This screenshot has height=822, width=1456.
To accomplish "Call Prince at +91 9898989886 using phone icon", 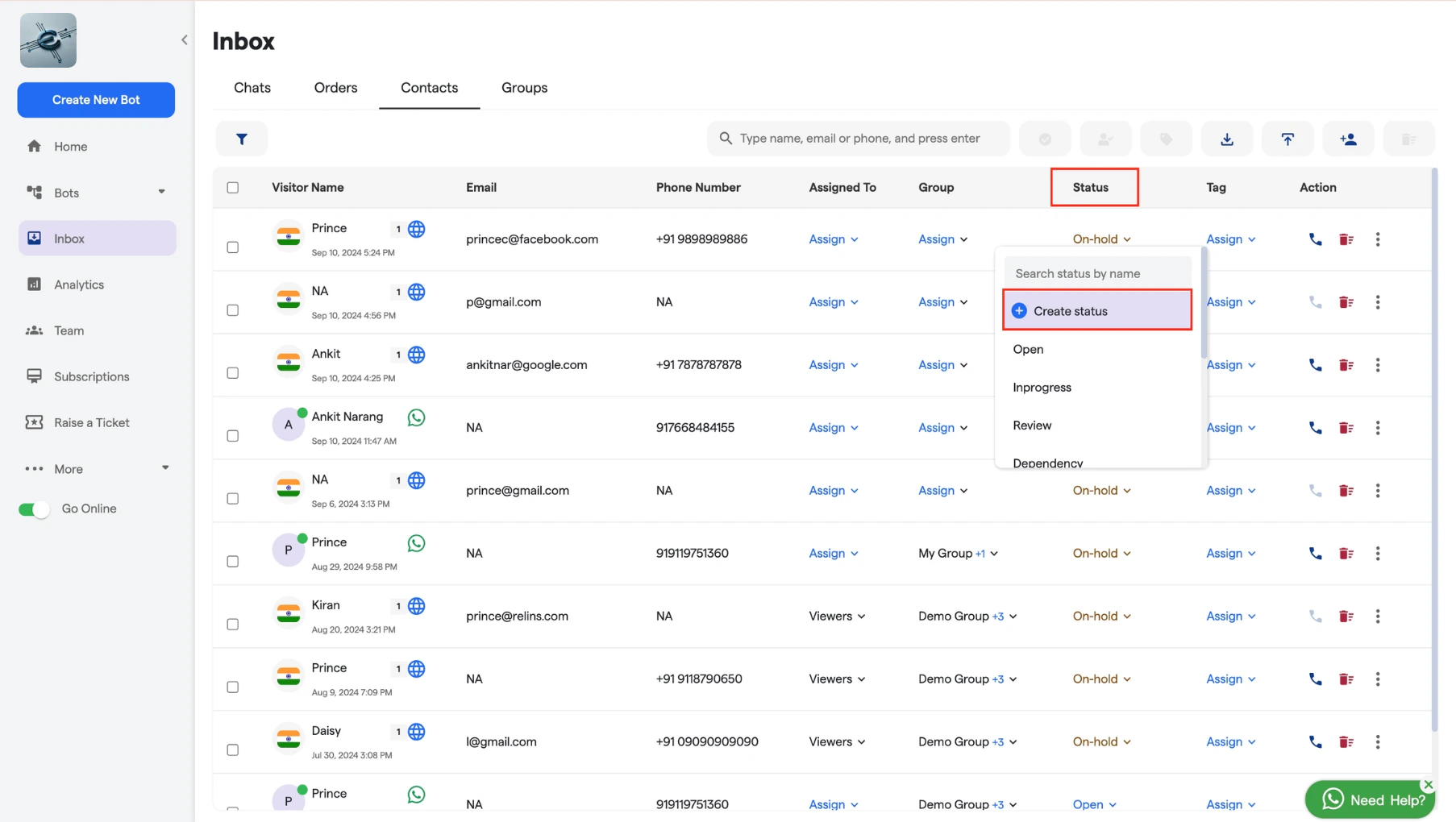I will point(1315,239).
